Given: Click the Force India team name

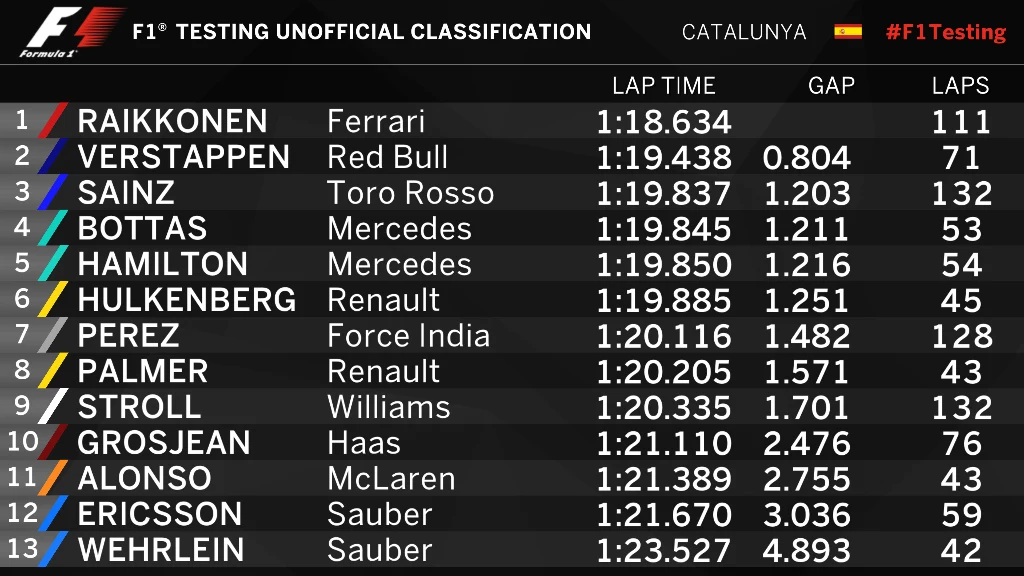Looking at the screenshot, I should tap(408, 336).
